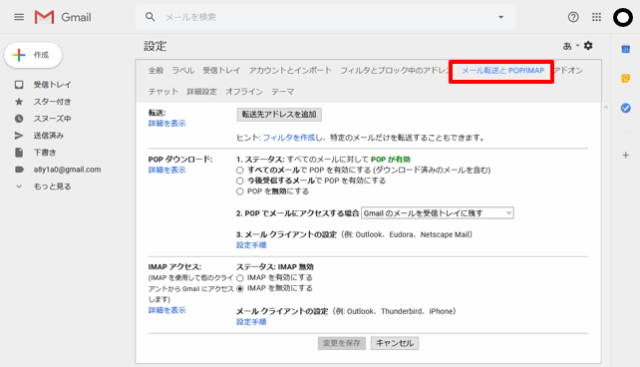The width and height of the screenshot is (640, 367).
Task: Switch to メール転送と POP/IMAP tab
Action: (x=502, y=71)
